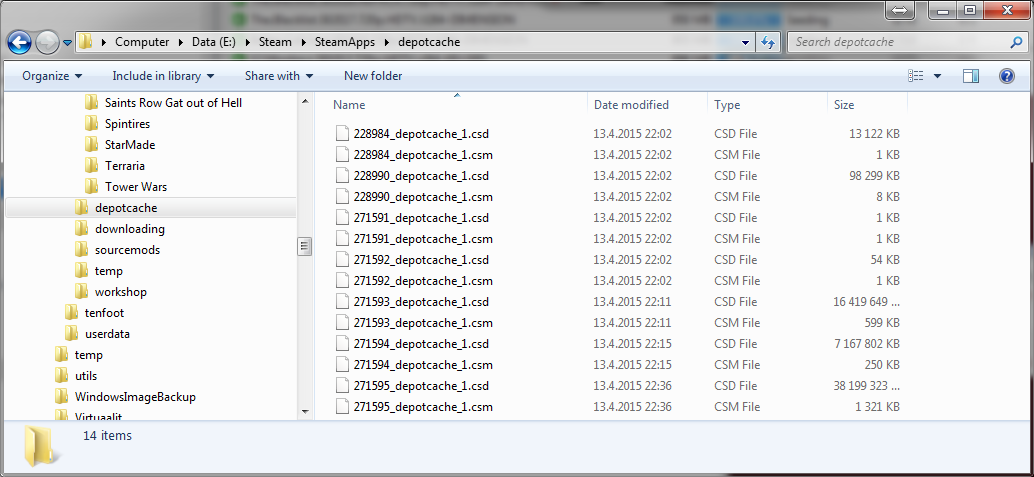Click the size cell 98 299 KB
Screen dimensions: 1034x477
[x=874, y=176]
